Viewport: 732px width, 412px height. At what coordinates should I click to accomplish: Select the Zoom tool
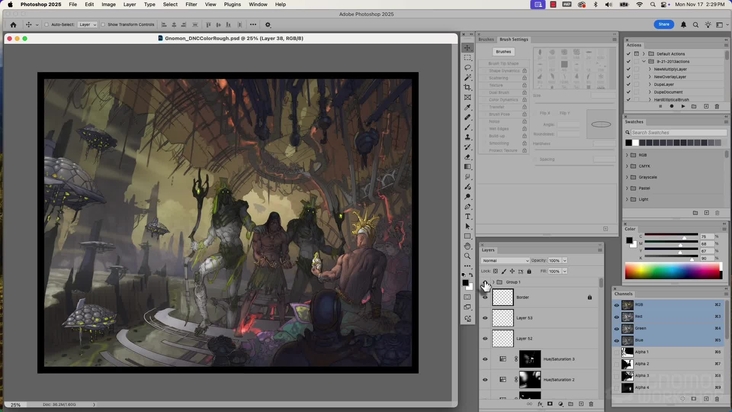467,256
